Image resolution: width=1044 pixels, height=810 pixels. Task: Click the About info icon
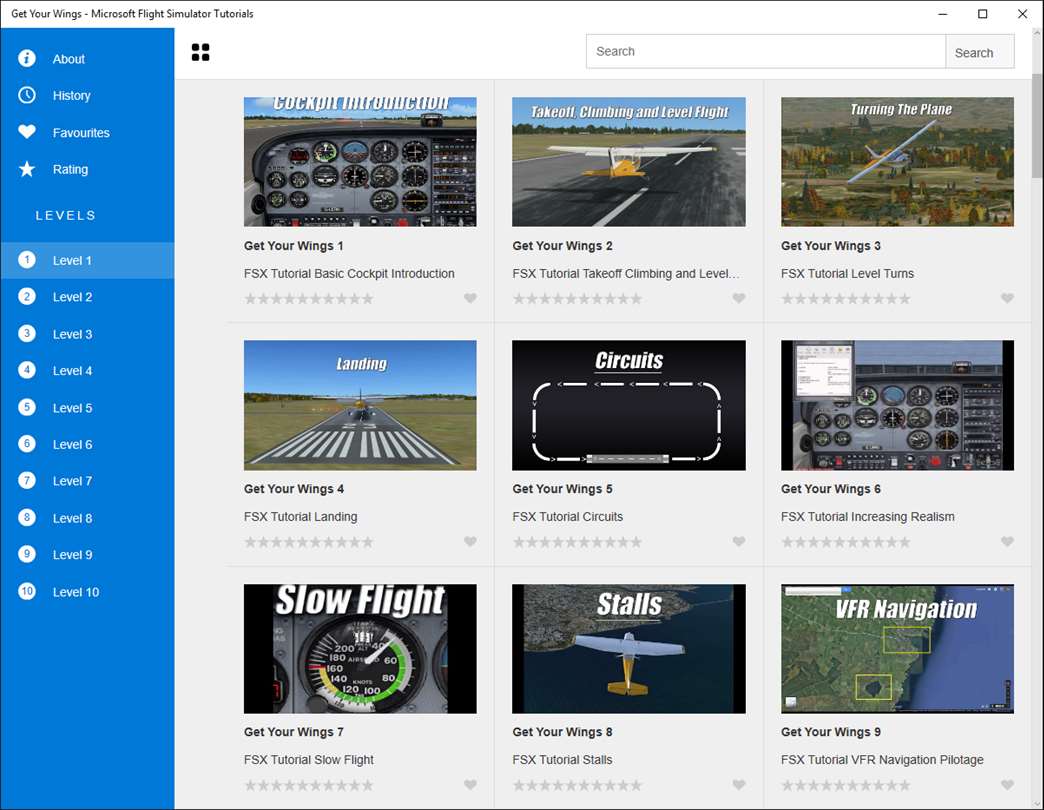click(27, 59)
